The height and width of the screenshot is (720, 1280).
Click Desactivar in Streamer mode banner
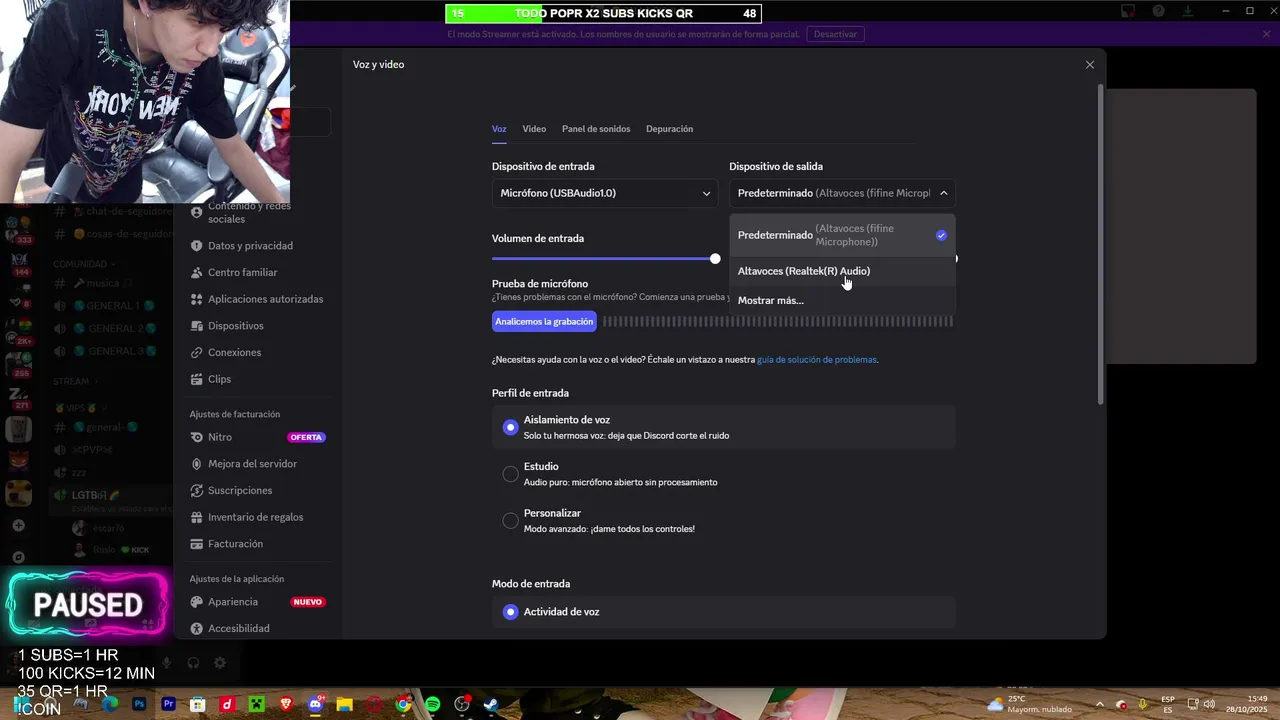click(x=835, y=34)
